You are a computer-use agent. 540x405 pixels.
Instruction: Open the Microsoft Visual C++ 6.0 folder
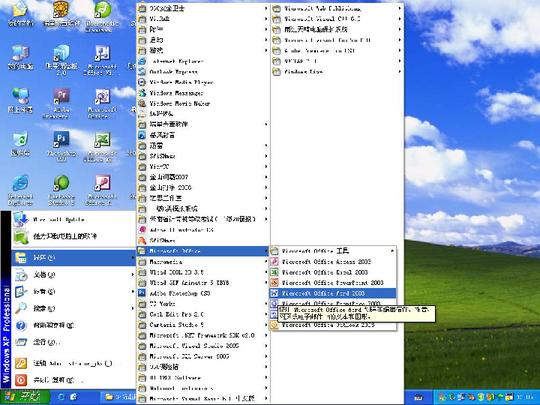tap(336, 19)
